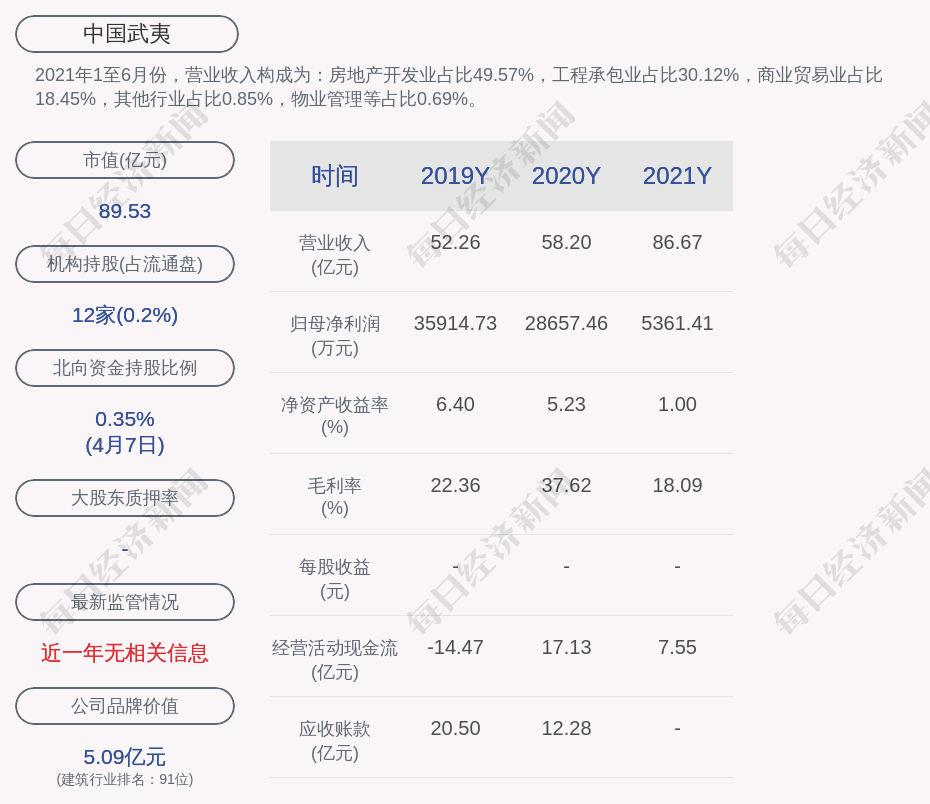Select revenue value 86.67

click(677, 243)
